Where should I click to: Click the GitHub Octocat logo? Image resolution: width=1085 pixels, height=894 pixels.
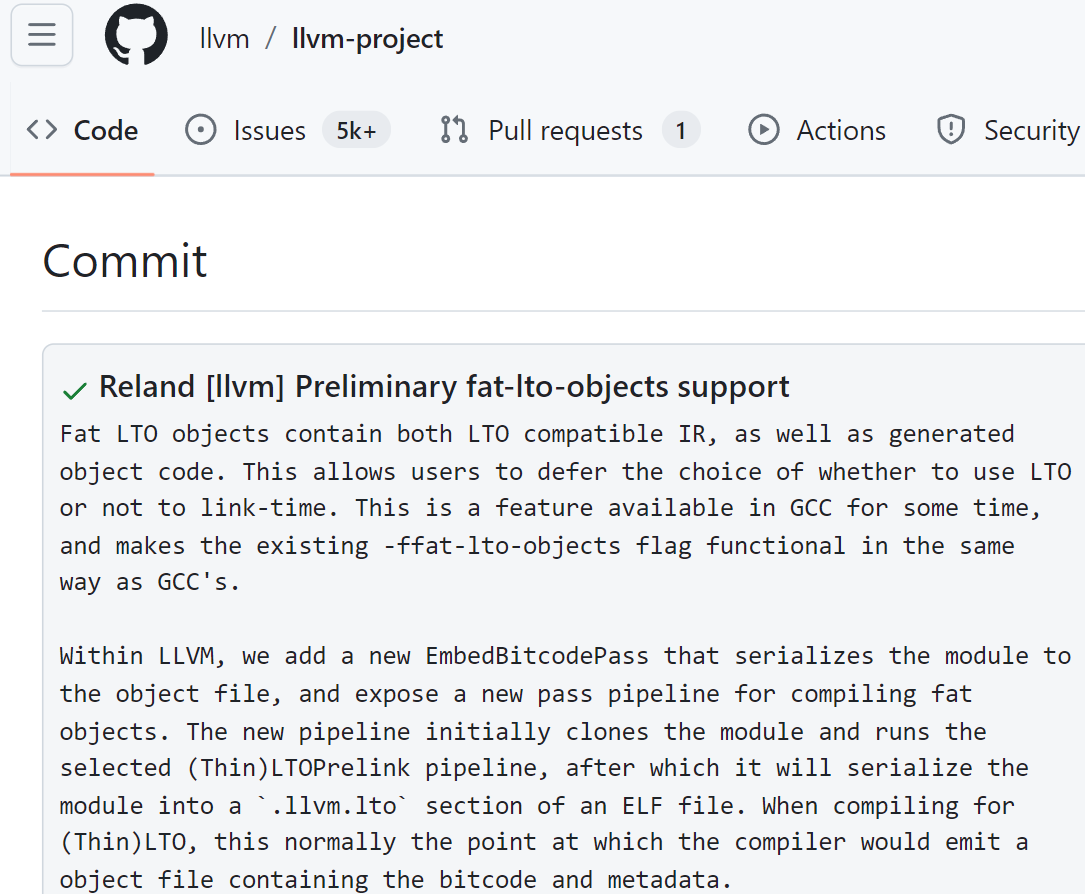[x=136, y=35]
